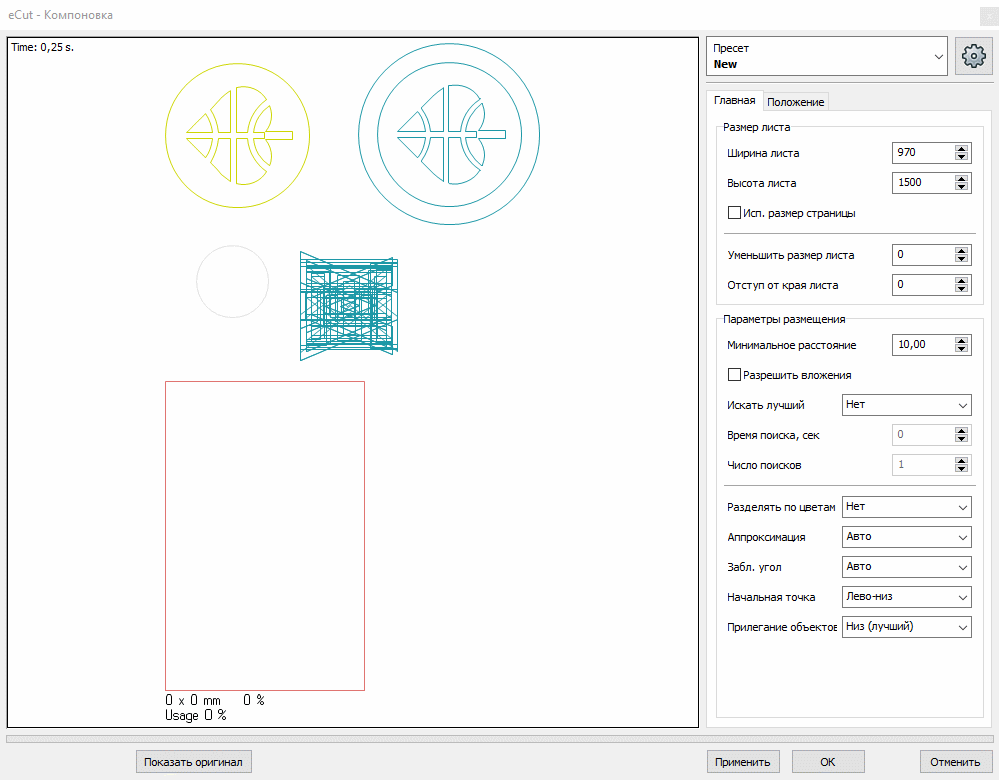The height and width of the screenshot is (780, 999).
Task: Increase Минимальное расстояние with up arrow
Action: click(x=961, y=341)
